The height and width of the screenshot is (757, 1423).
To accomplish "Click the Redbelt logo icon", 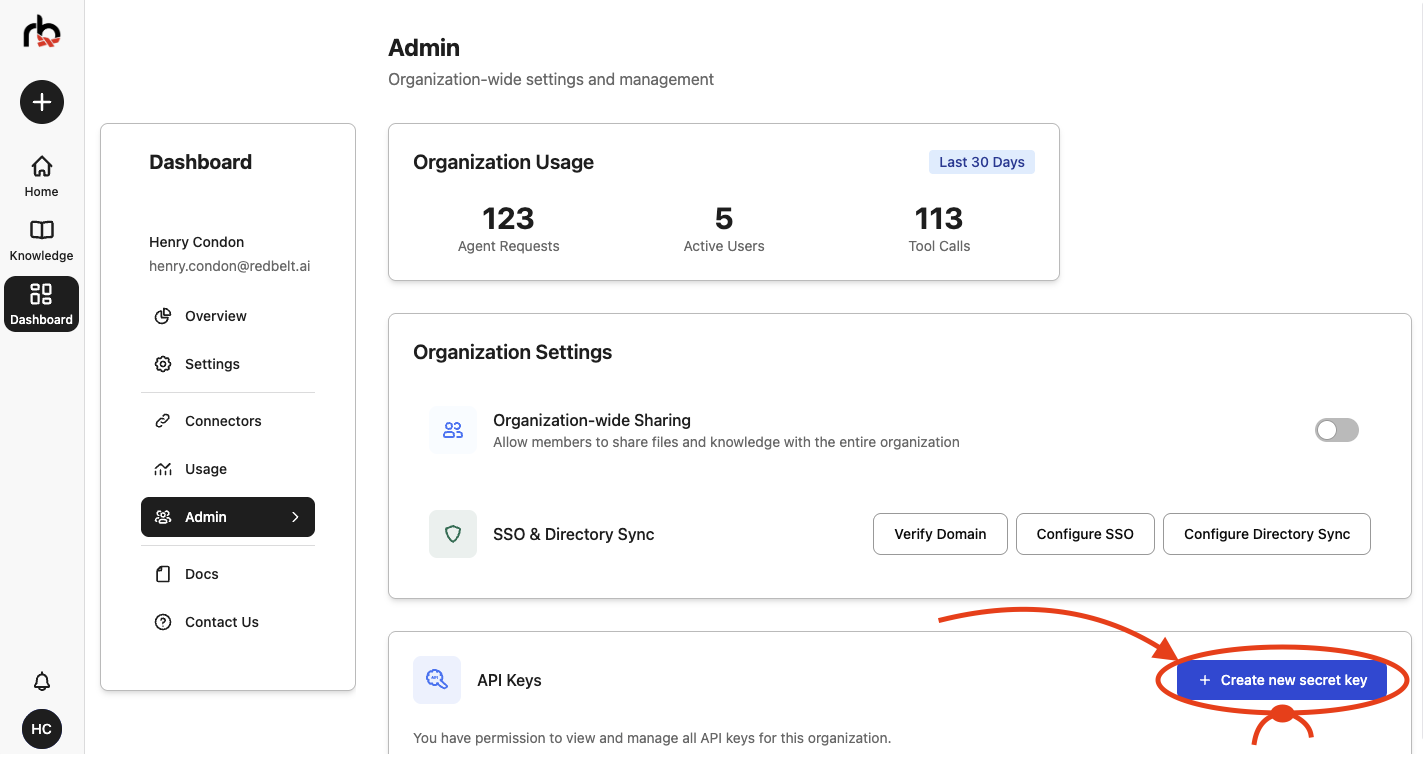I will point(42,31).
